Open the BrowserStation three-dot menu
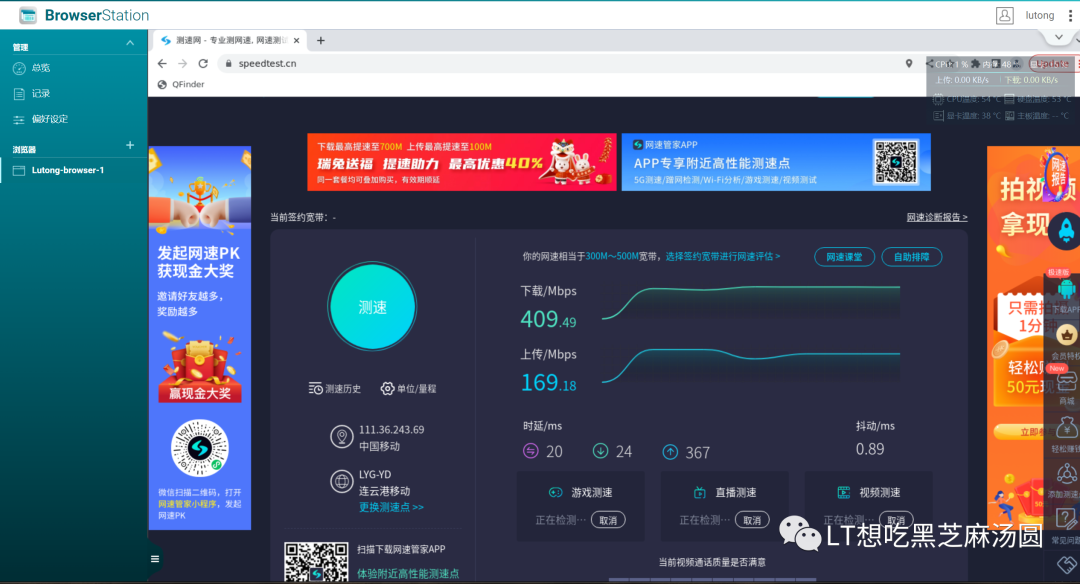The image size is (1080, 584). [x=1070, y=15]
